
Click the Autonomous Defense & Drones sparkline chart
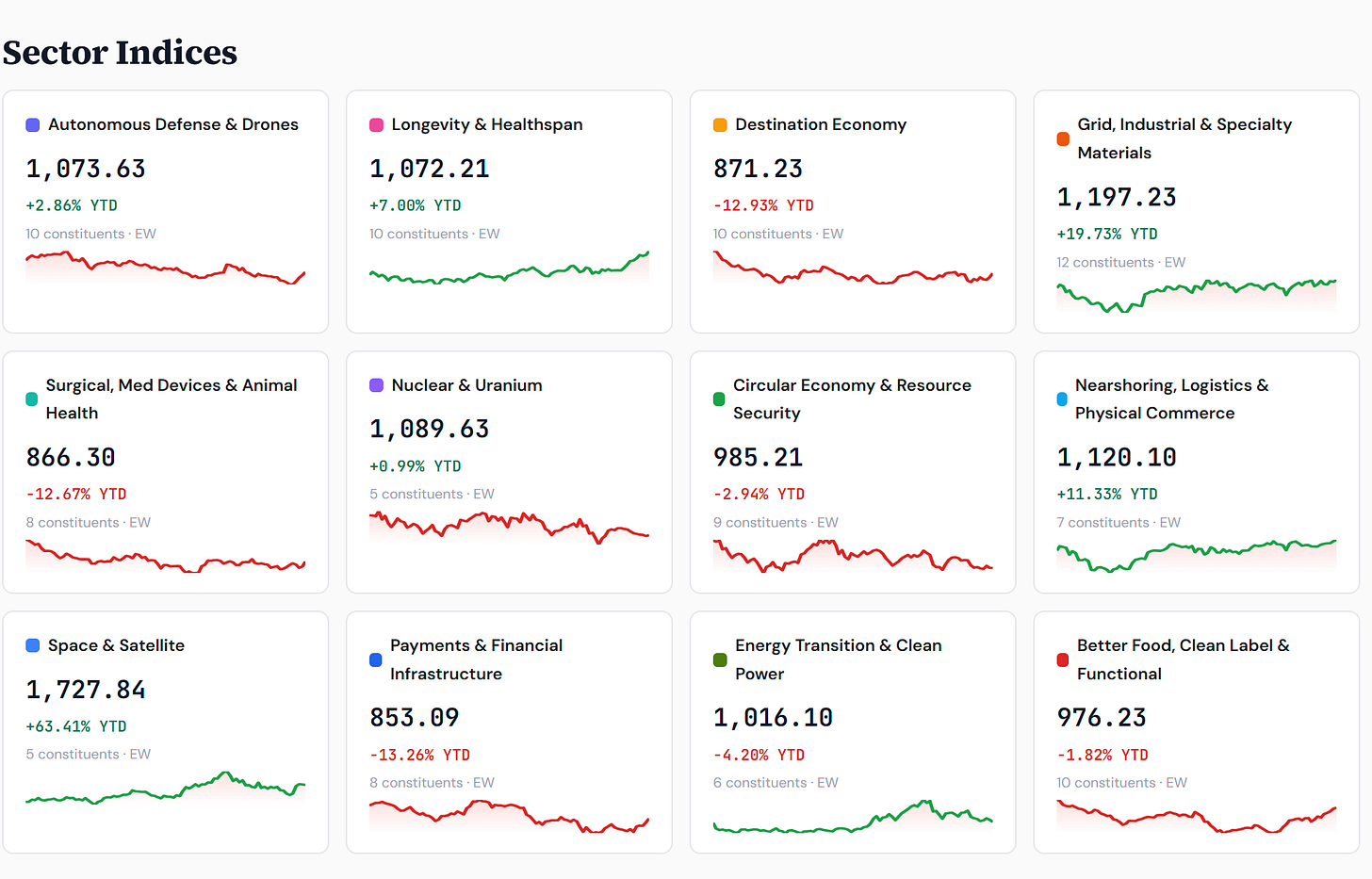(x=166, y=268)
